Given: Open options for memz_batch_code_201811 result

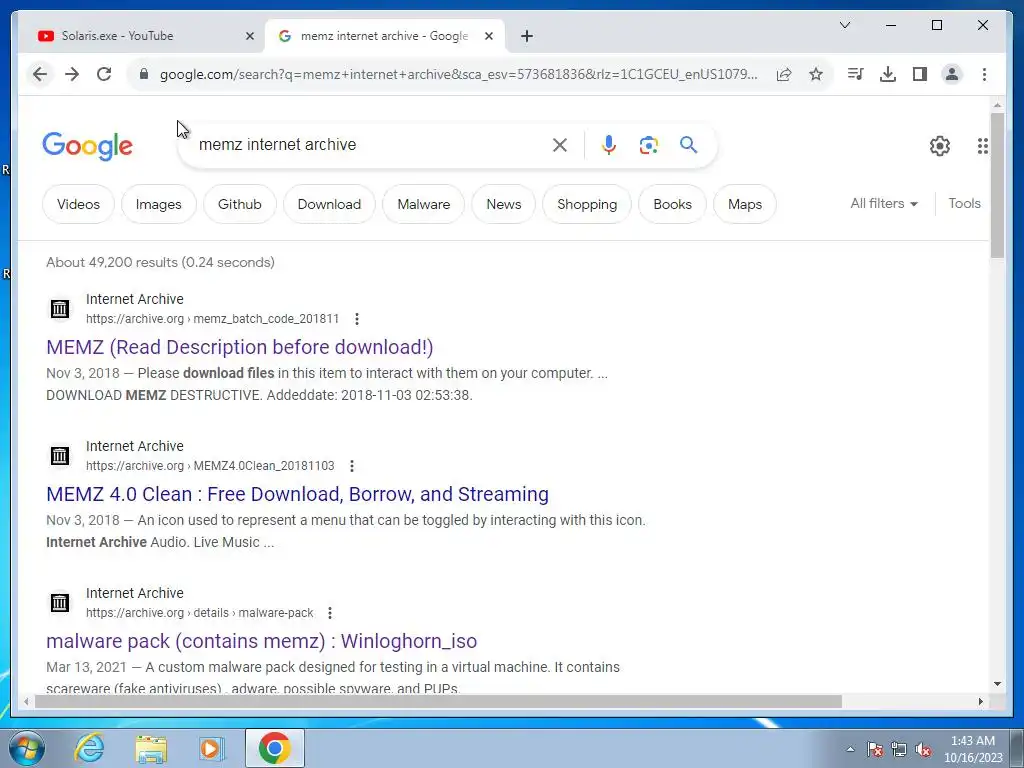Looking at the screenshot, I should [x=357, y=319].
